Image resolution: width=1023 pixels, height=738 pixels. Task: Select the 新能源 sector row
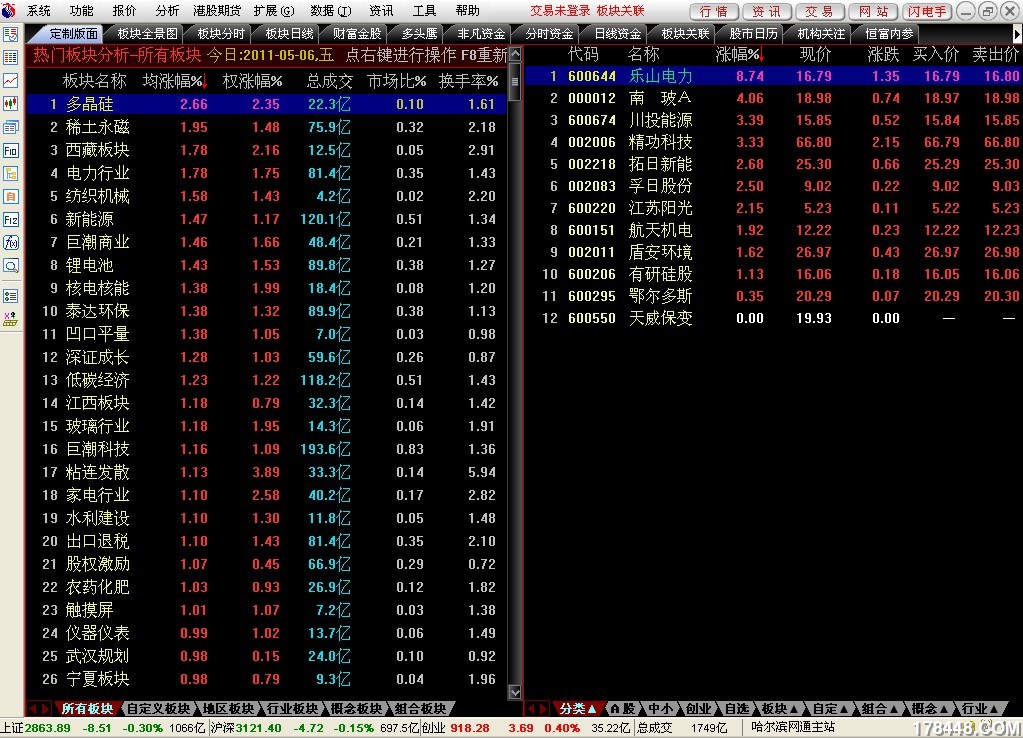tap(90, 219)
